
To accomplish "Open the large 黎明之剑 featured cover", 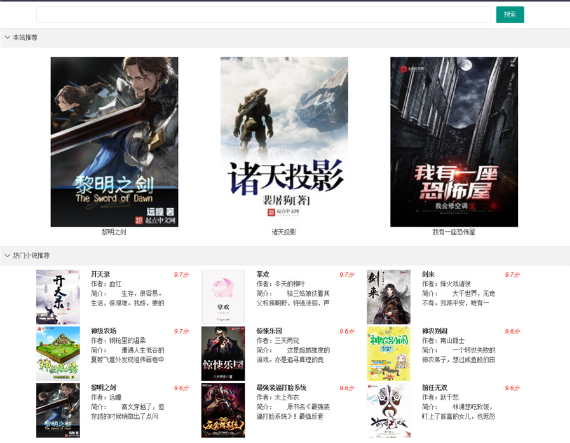I will pos(115,142).
